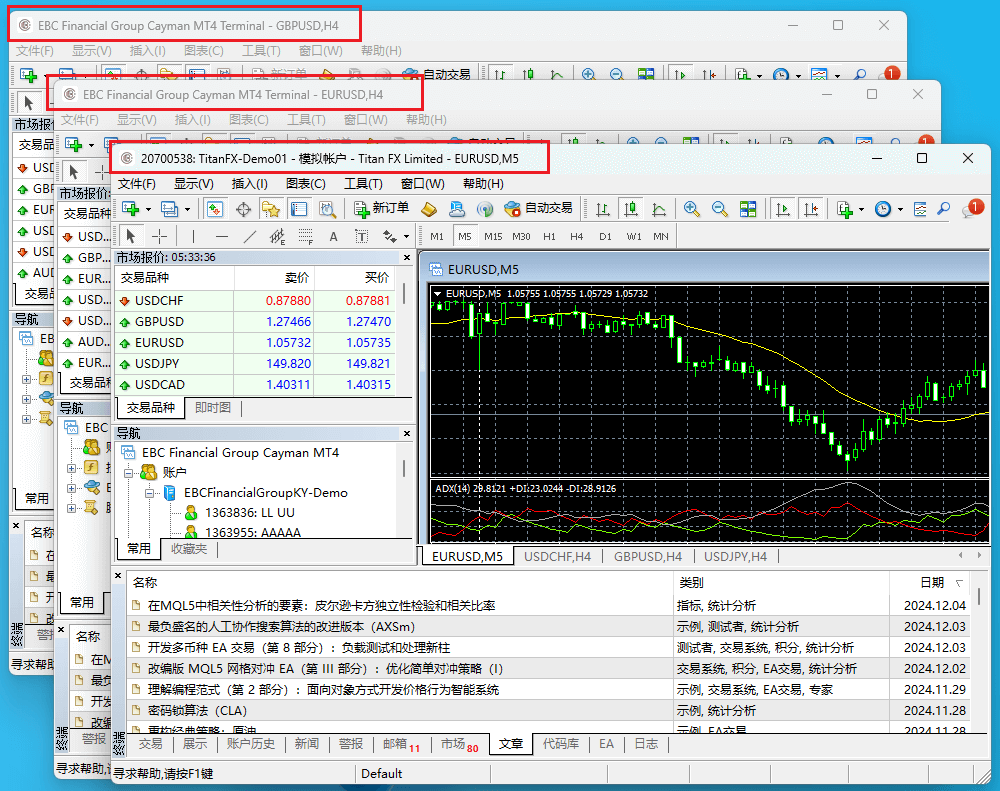Sort articles by 日期 column arrow
This screenshot has width=1000, height=791.
click(x=959, y=583)
